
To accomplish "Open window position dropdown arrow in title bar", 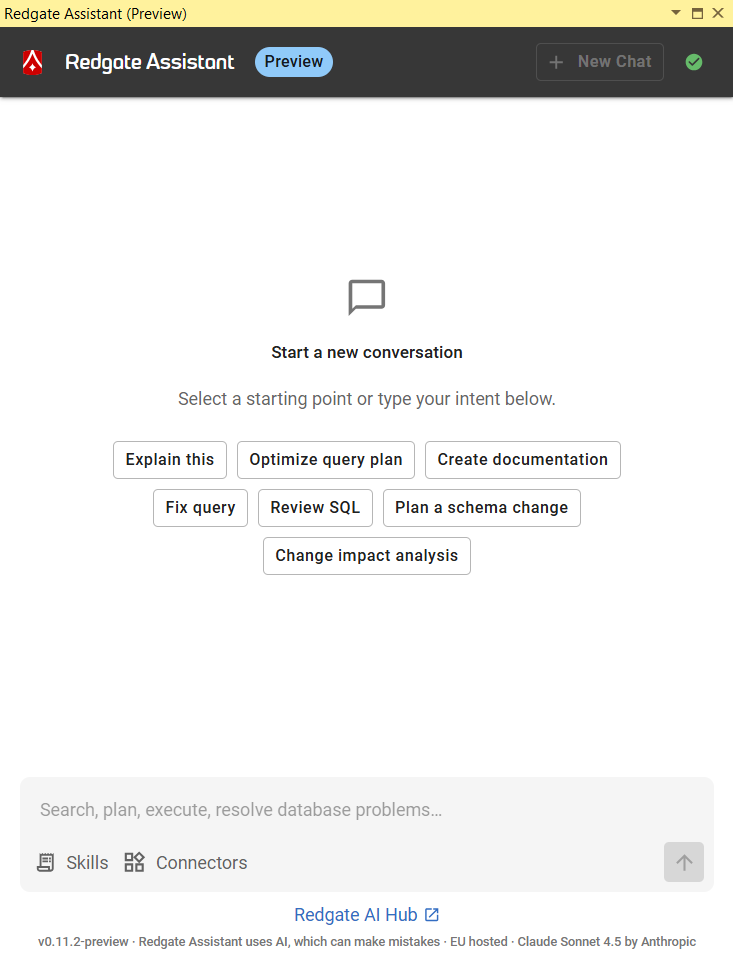I will [676, 13].
